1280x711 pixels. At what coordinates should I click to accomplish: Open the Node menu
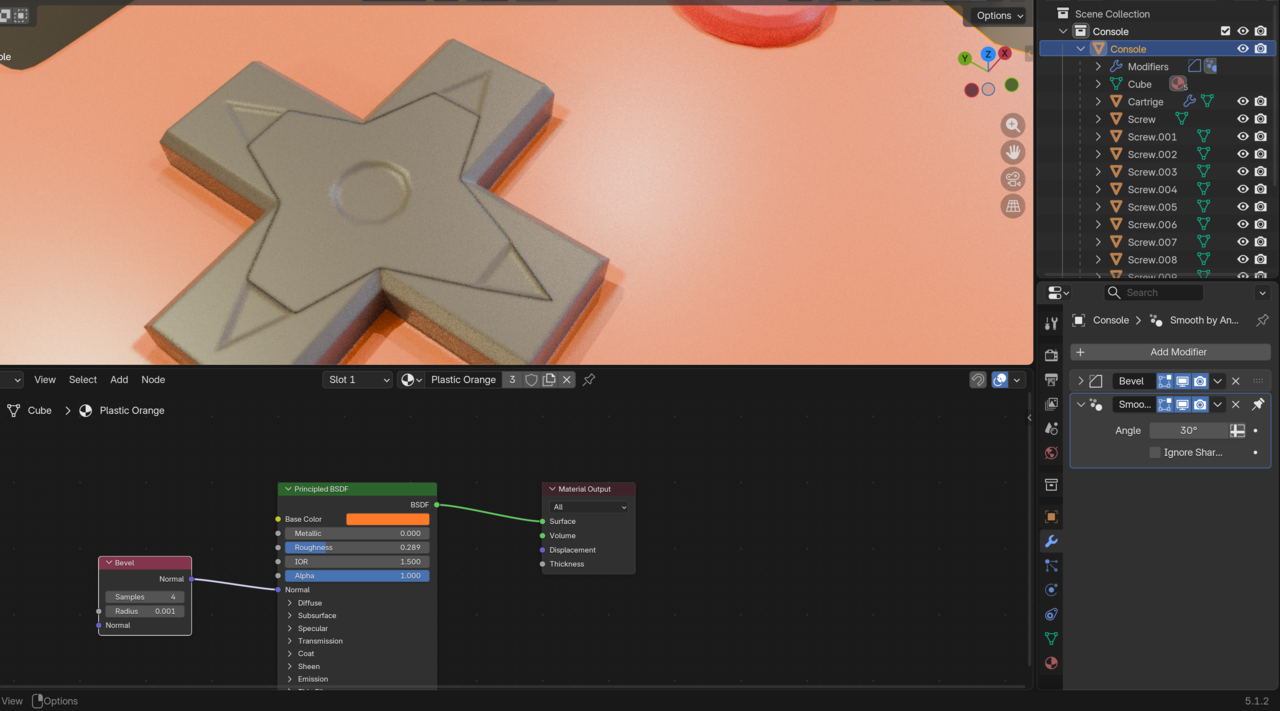coord(153,380)
